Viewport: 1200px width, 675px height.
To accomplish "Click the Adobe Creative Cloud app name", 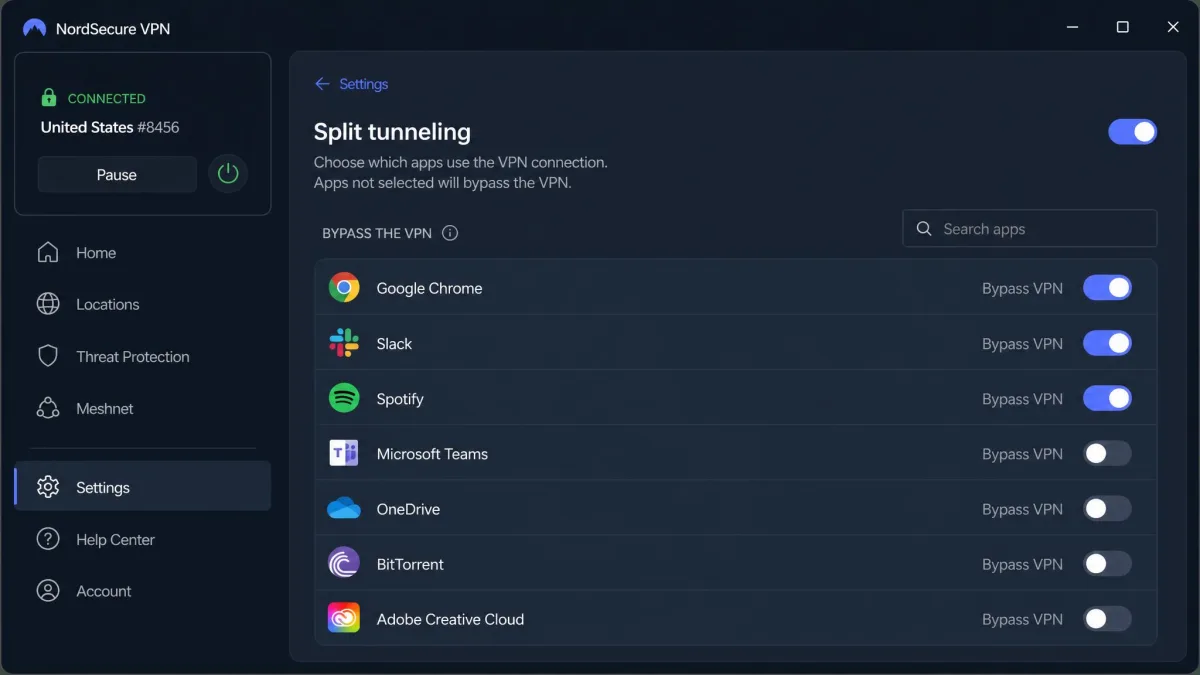I will click(x=450, y=619).
